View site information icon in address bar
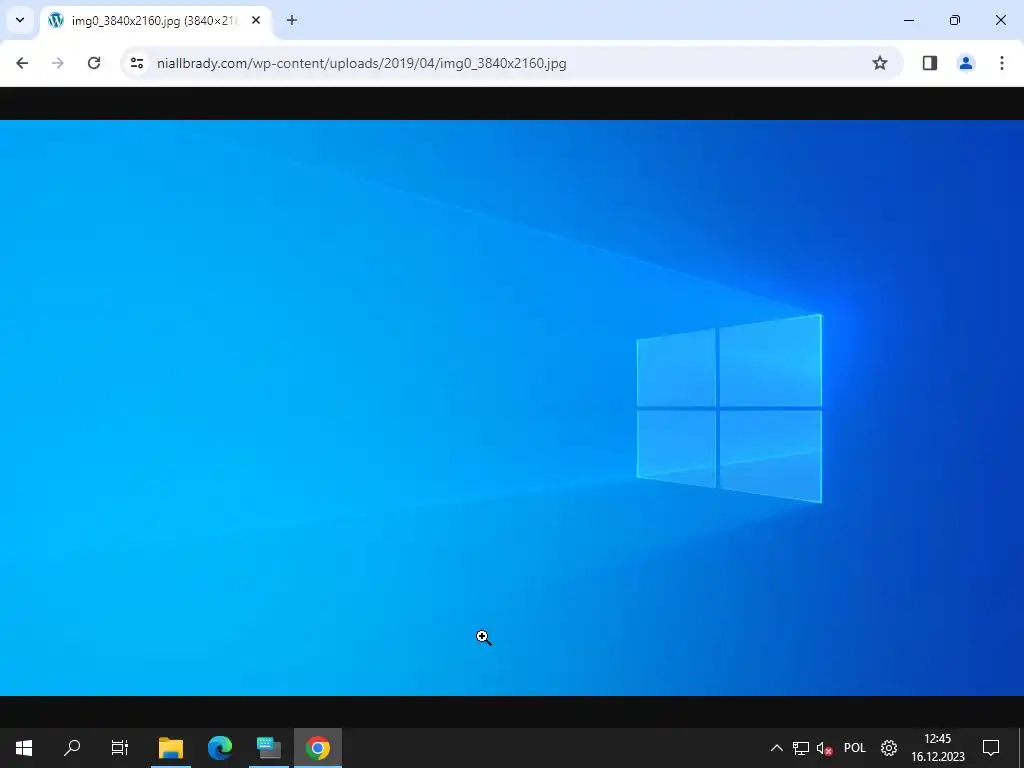 pyautogui.click(x=136, y=63)
